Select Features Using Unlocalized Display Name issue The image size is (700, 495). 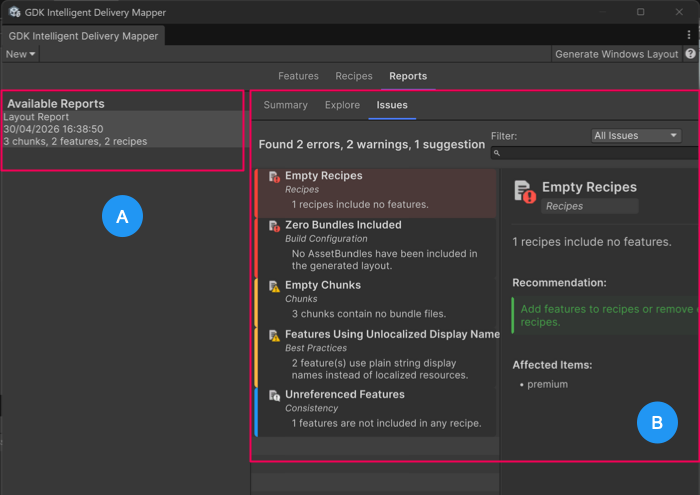(376, 357)
